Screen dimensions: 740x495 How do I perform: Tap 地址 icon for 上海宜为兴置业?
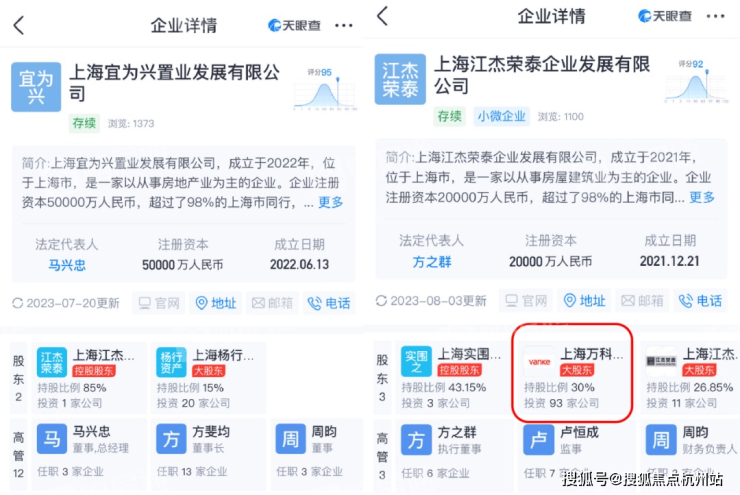216,303
